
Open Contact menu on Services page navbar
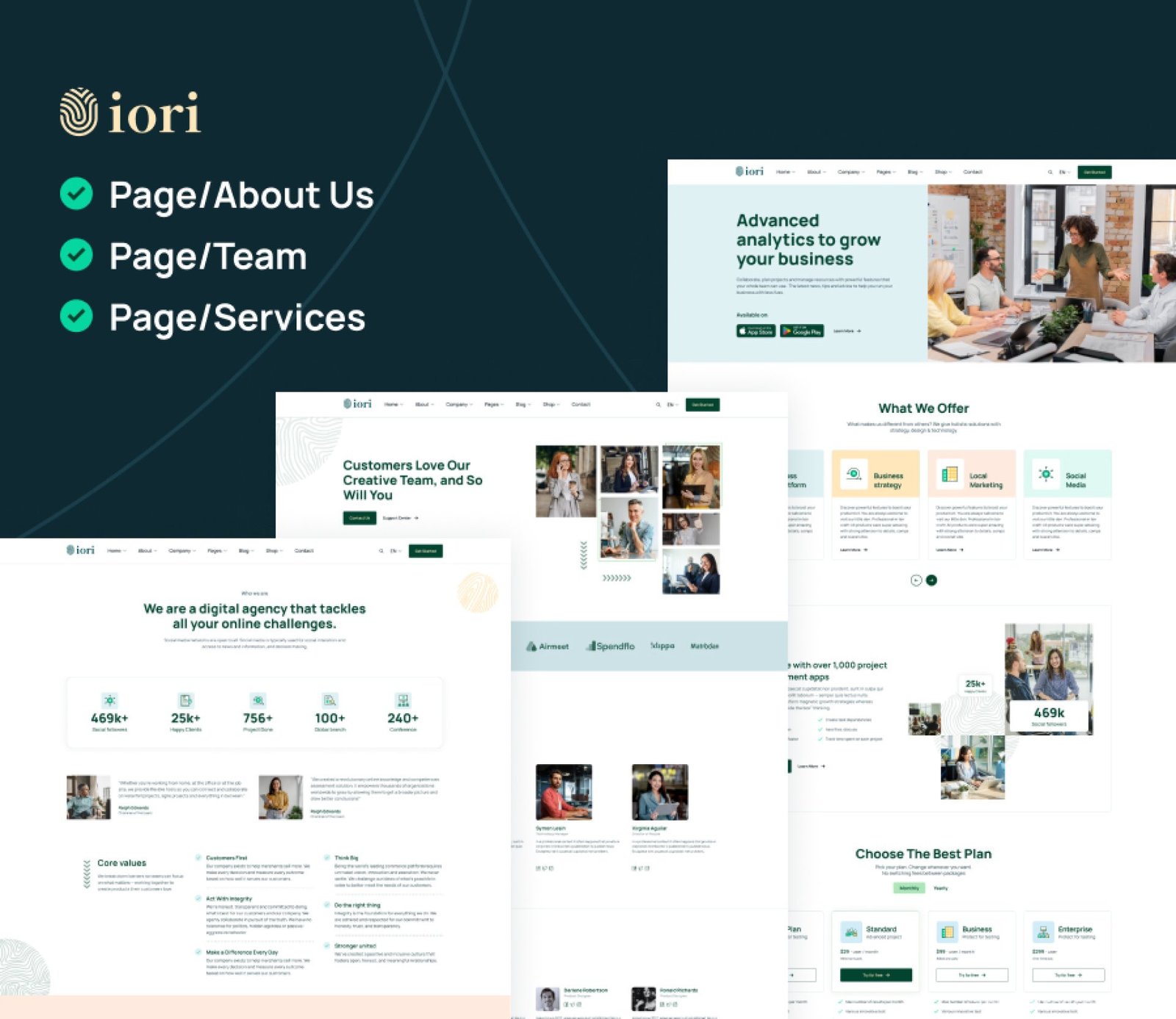(972, 172)
